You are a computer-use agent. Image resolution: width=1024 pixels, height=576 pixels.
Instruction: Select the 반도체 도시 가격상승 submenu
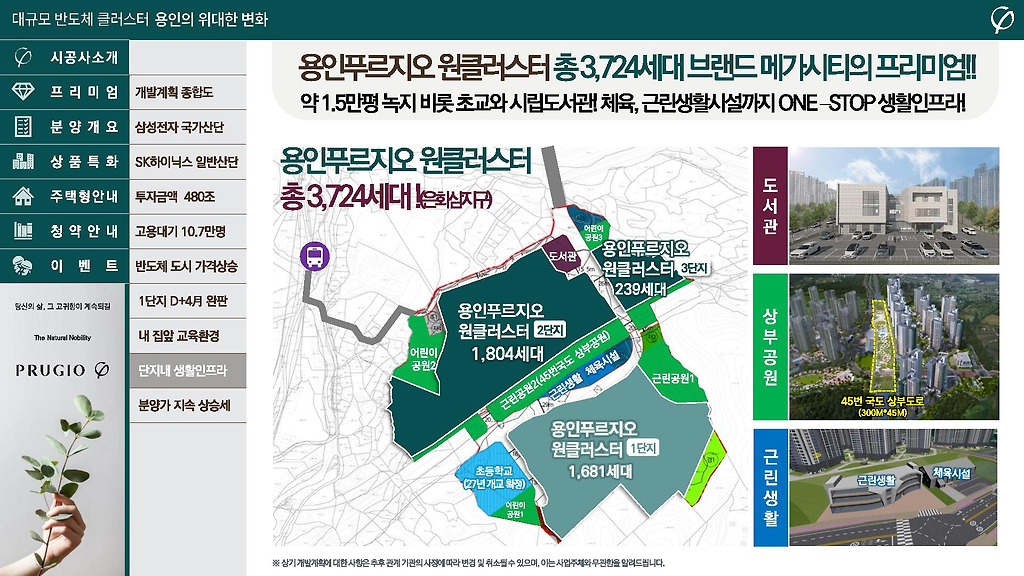click(x=188, y=266)
